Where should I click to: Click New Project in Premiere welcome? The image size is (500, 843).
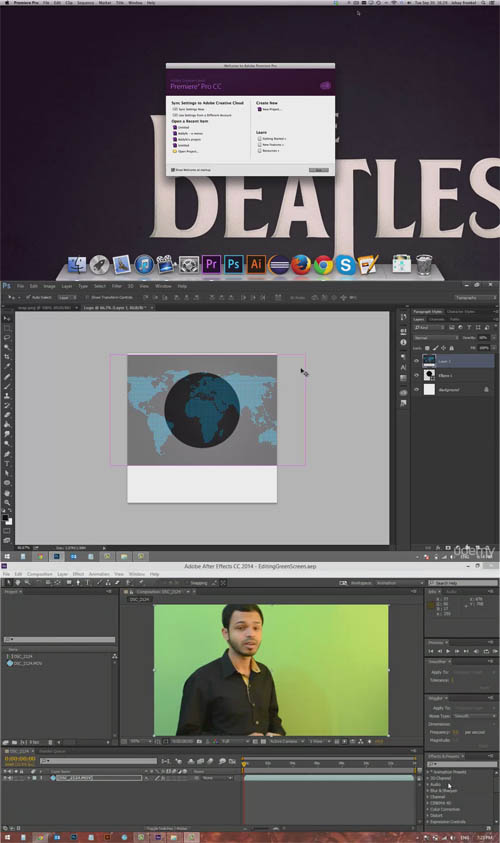point(269,109)
